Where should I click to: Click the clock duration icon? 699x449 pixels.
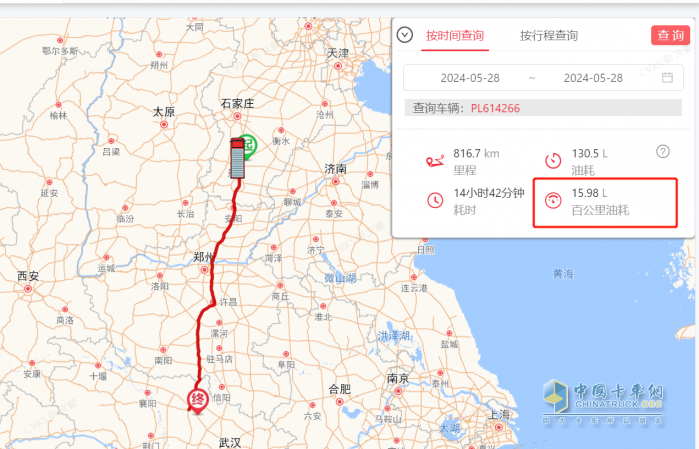pyautogui.click(x=435, y=200)
